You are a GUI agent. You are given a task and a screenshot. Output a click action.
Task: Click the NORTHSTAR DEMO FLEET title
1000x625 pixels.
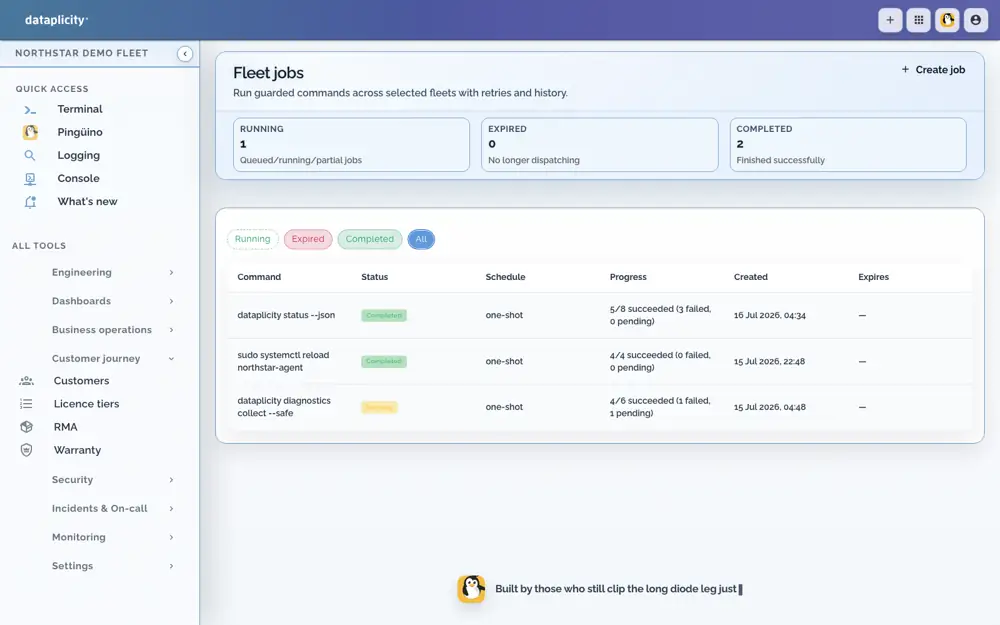pos(82,53)
